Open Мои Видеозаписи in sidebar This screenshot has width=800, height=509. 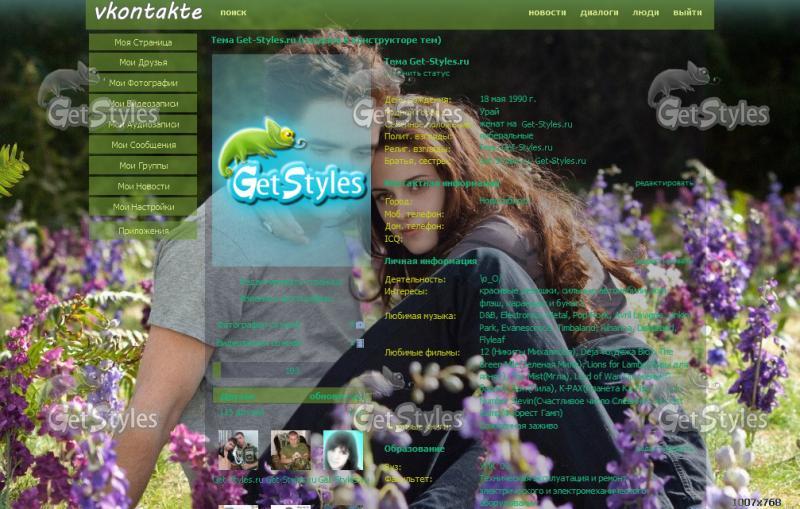(x=143, y=104)
